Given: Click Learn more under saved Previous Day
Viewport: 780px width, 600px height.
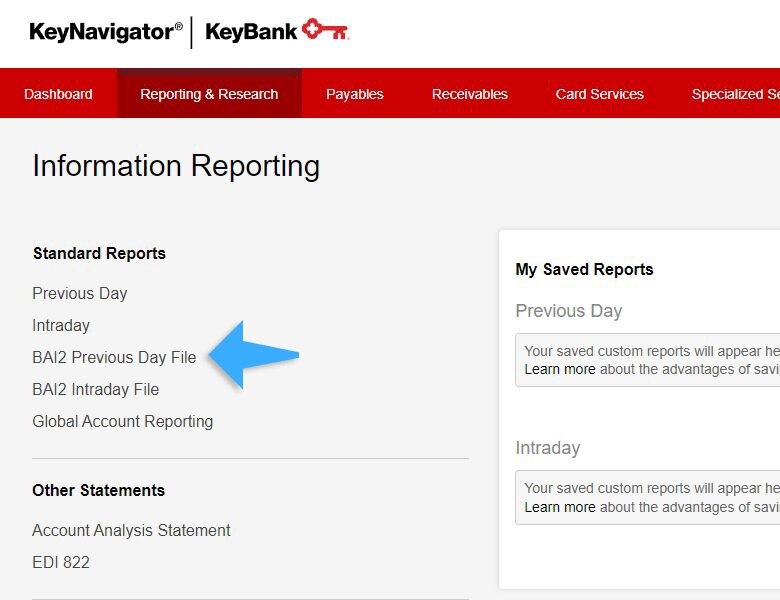Looking at the screenshot, I should [559, 369].
